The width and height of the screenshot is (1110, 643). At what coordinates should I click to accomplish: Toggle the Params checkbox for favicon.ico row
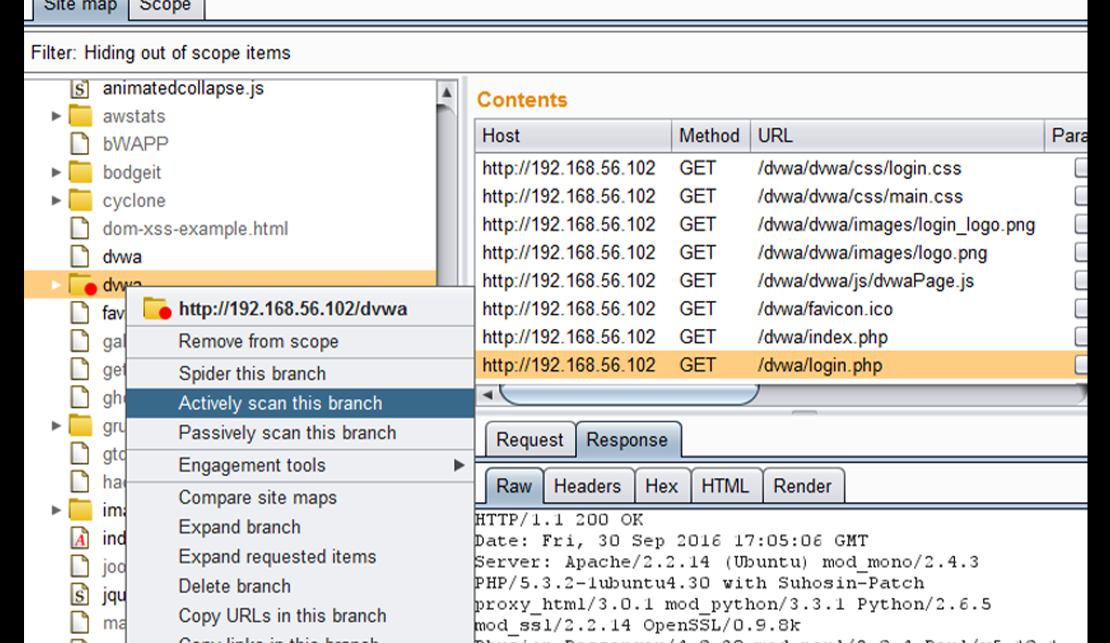1080,309
